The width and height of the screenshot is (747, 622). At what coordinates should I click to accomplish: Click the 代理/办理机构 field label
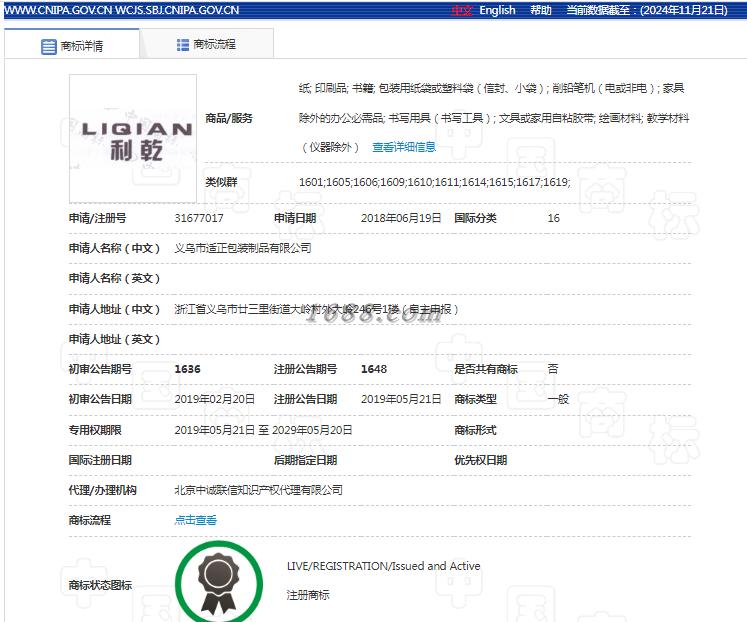tap(102, 490)
